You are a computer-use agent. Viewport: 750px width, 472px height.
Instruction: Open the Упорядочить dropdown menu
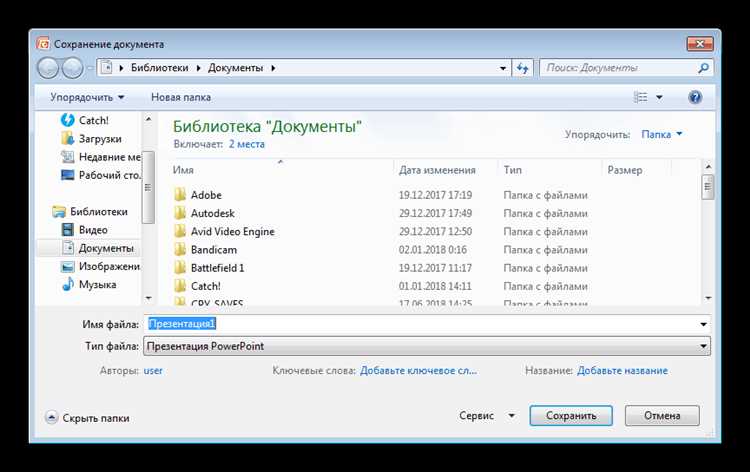tap(87, 97)
